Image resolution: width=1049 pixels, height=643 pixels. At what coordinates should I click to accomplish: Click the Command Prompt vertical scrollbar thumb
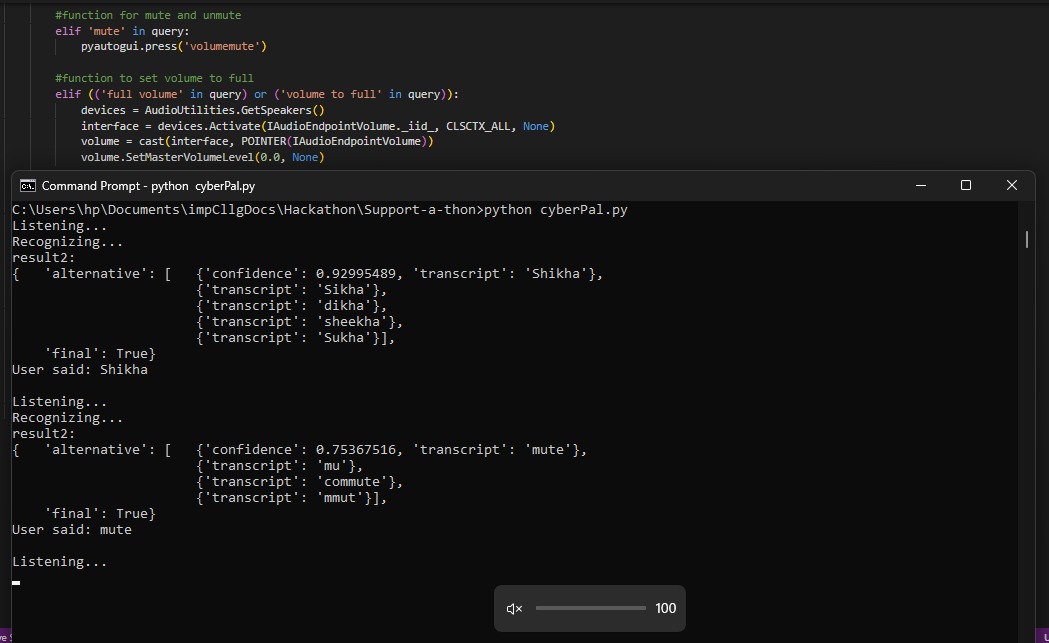pyautogui.click(x=1026, y=239)
